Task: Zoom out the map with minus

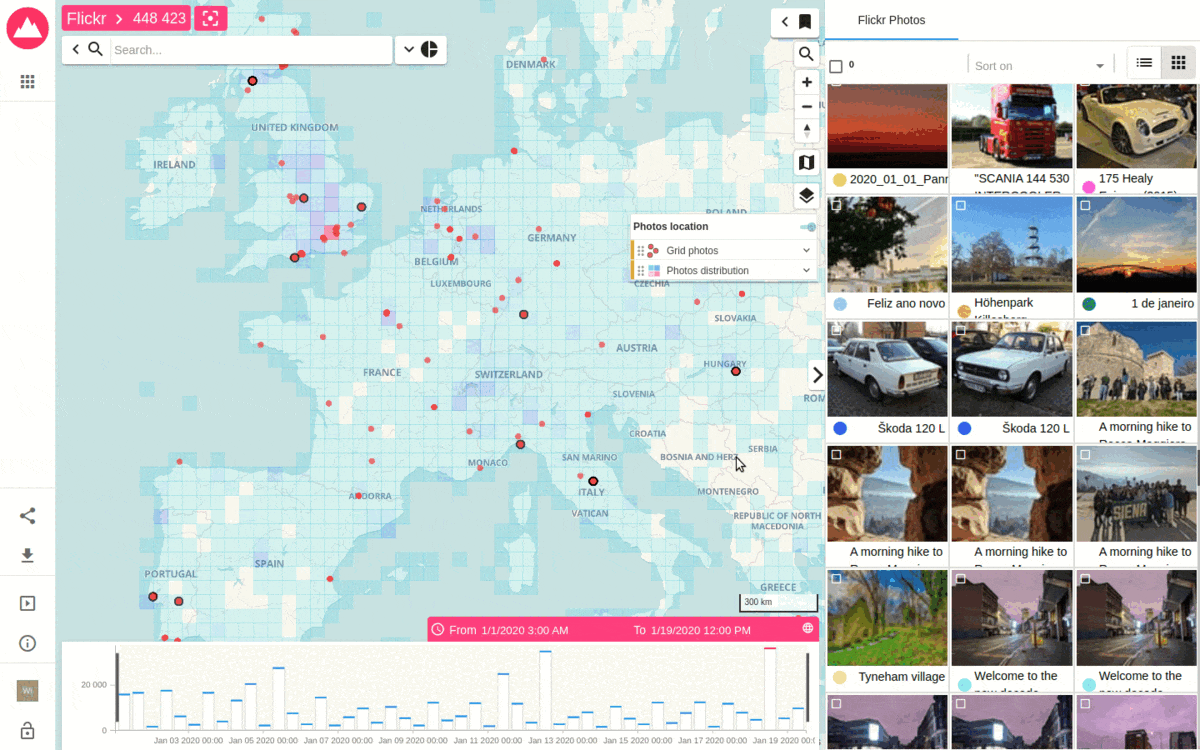Action: click(x=807, y=106)
